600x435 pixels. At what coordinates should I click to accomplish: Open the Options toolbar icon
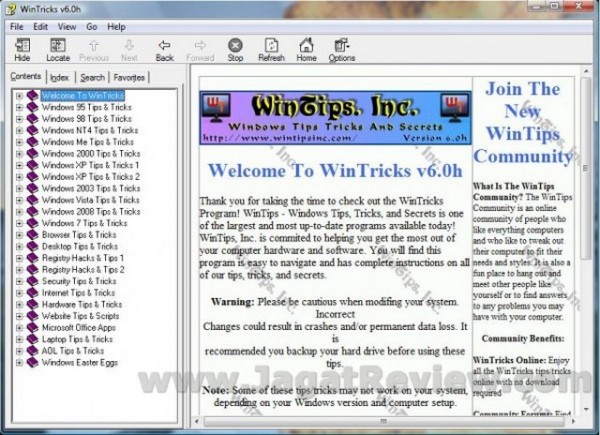[x=342, y=50]
